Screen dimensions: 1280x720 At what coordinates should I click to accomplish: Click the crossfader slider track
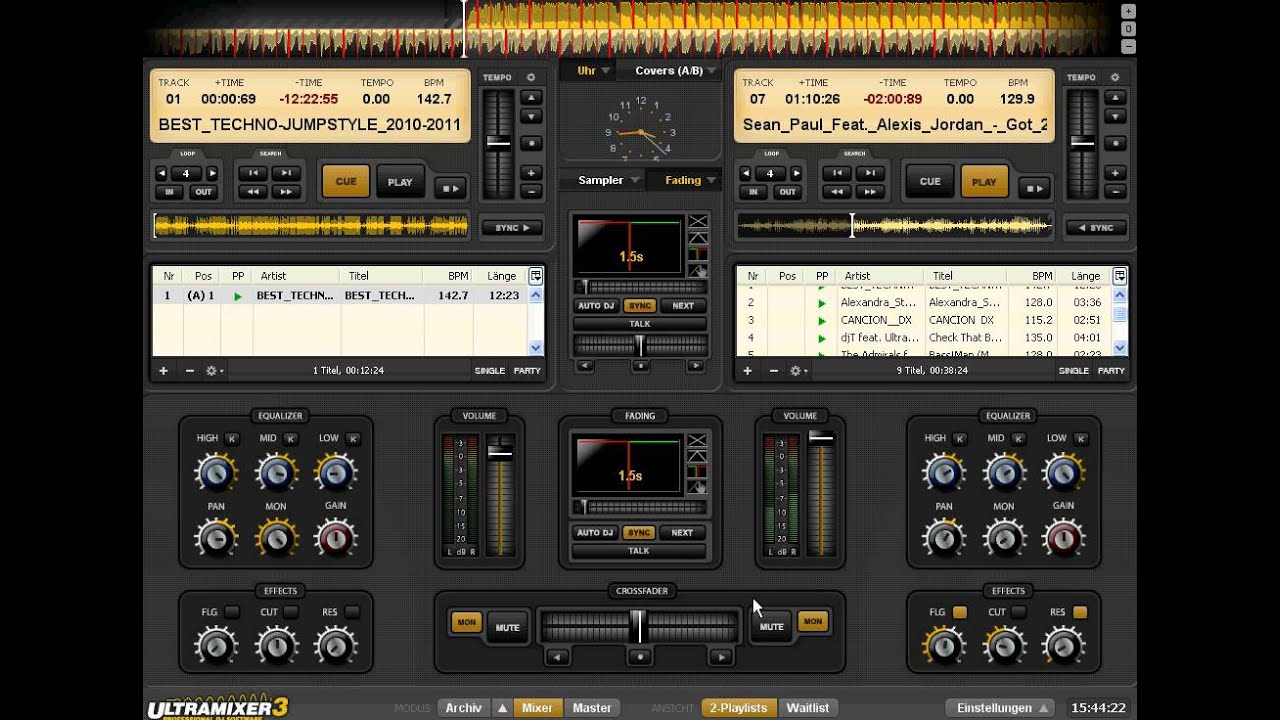(640, 627)
